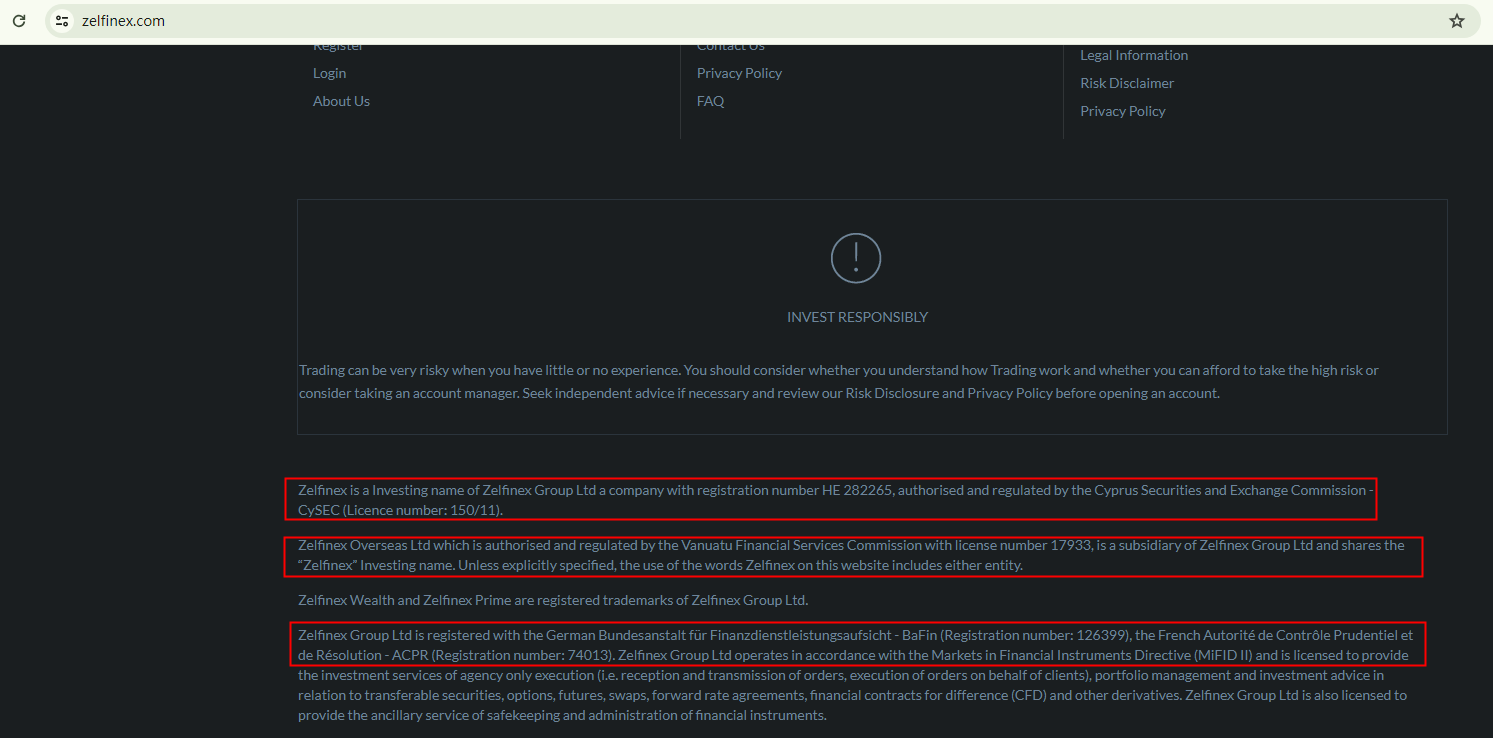Click registration number "HE 282265"
Viewport: 1493px width, 738px height.
coord(857,490)
